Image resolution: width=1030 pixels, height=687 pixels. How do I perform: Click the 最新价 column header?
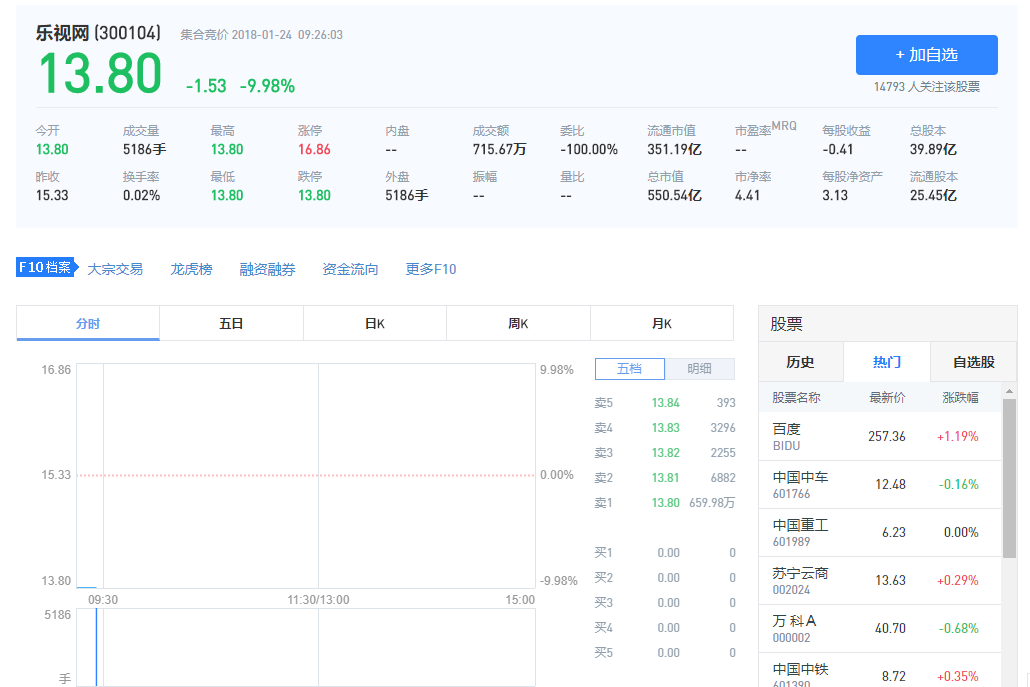(x=887, y=397)
